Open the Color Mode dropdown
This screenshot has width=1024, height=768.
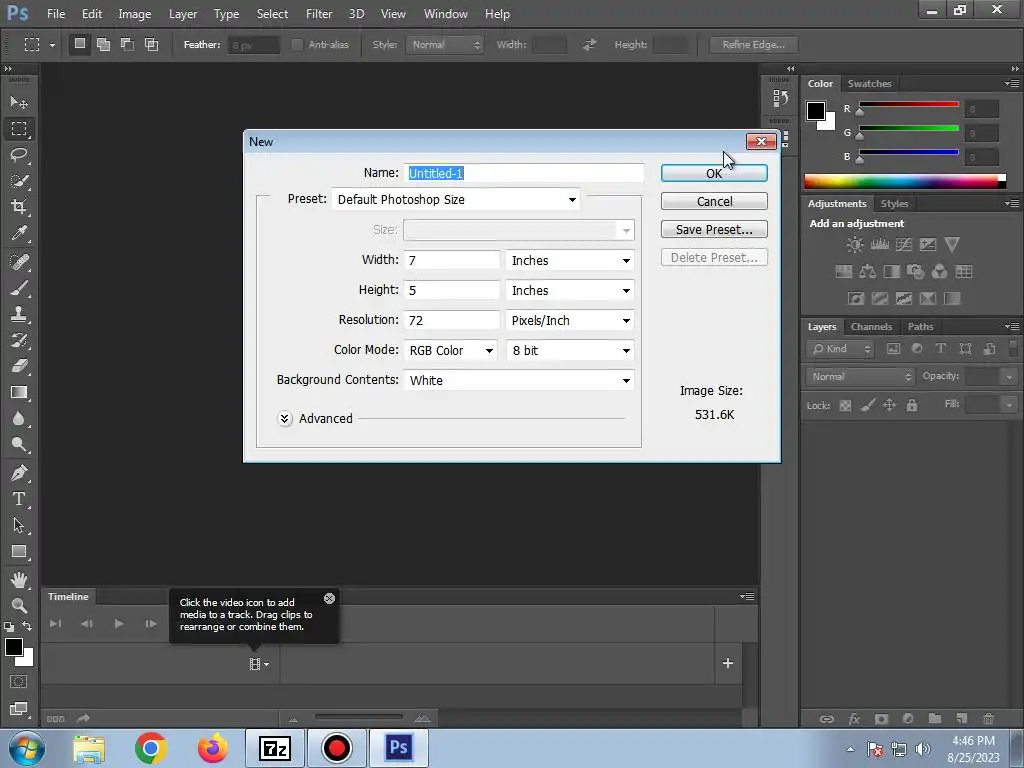(x=451, y=351)
